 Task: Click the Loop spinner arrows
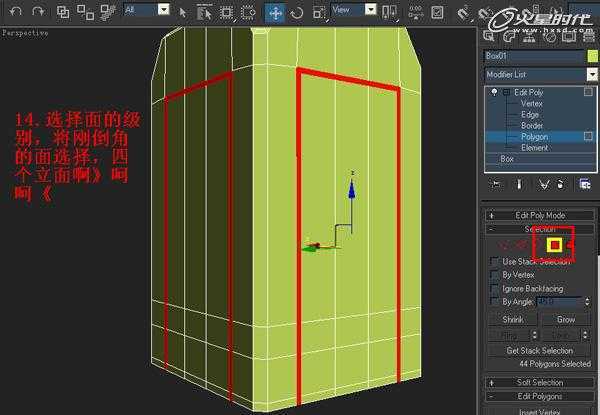[x=585, y=335]
